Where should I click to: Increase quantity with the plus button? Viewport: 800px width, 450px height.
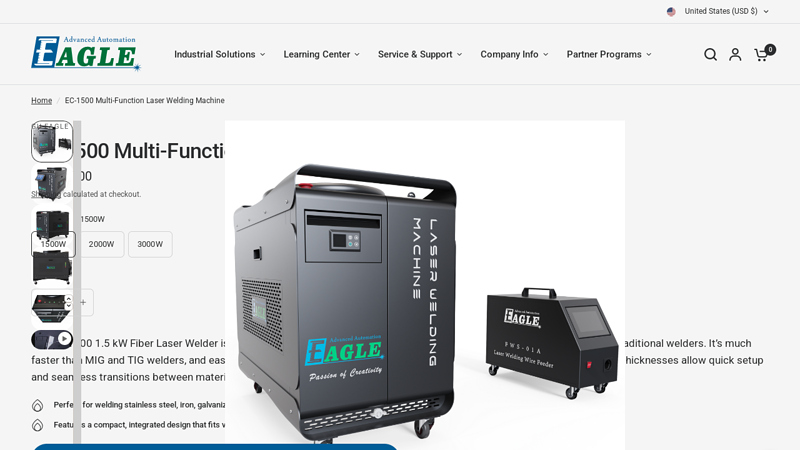tap(83, 303)
